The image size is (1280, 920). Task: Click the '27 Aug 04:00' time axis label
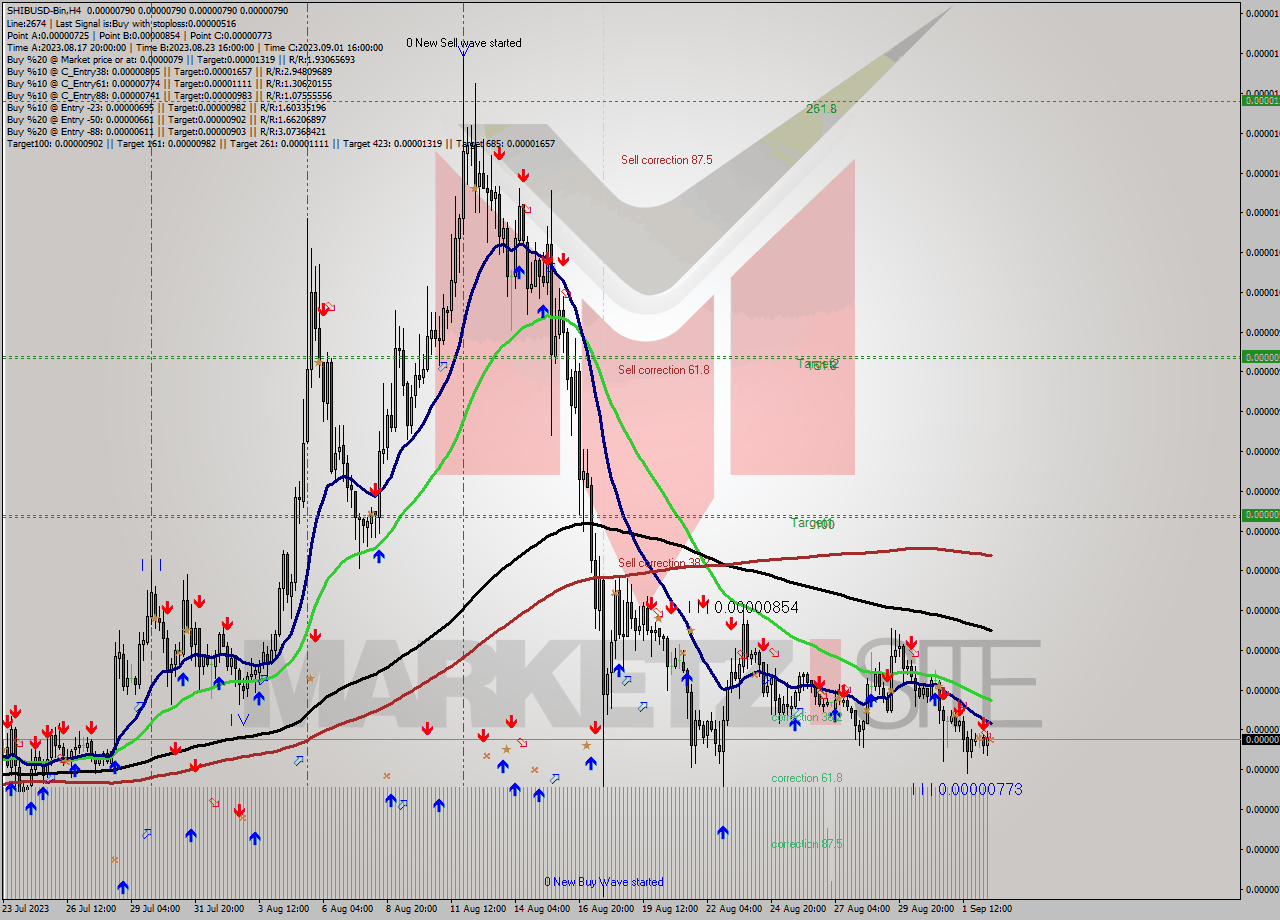tap(861, 909)
